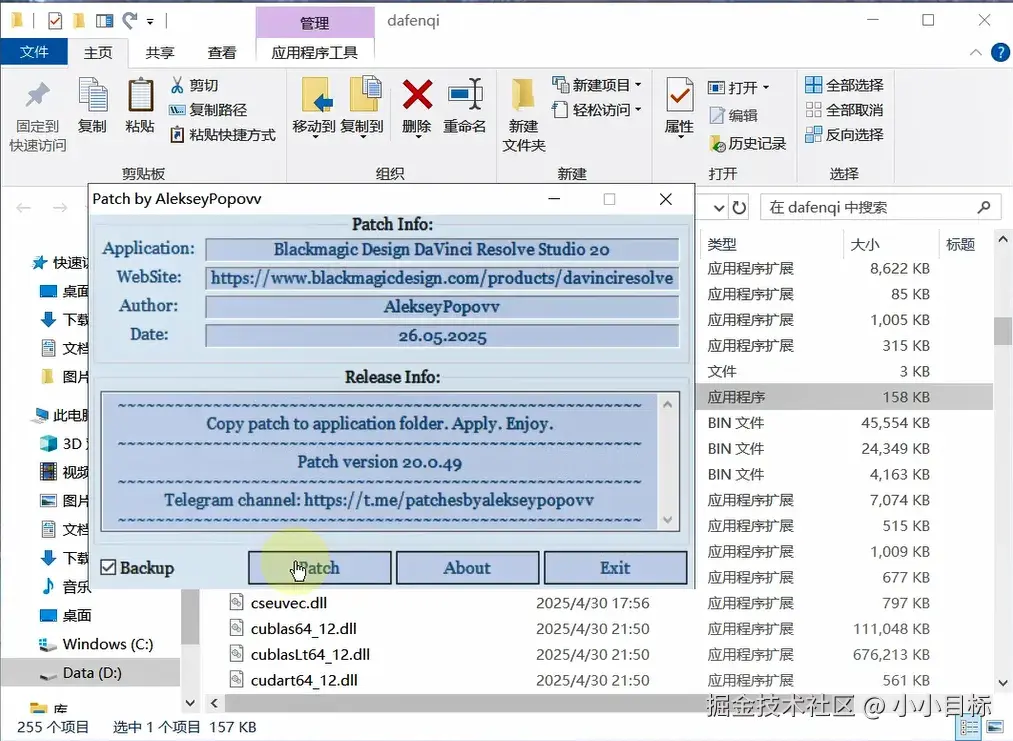Viewport: 1013px width, 741px height.
Task: Open Properties of selected file
Action: [679, 107]
